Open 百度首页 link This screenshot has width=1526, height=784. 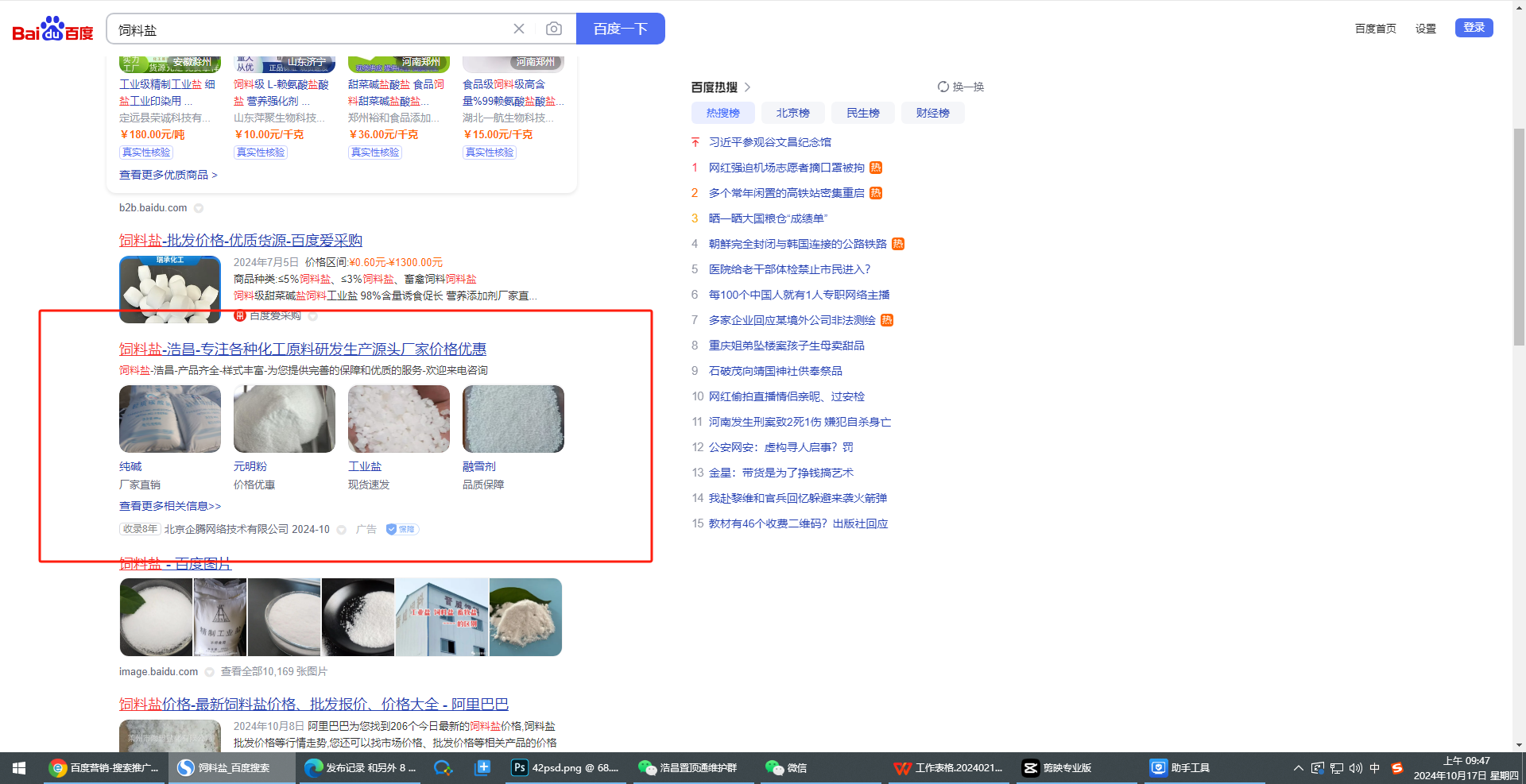tap(1376, 29)
